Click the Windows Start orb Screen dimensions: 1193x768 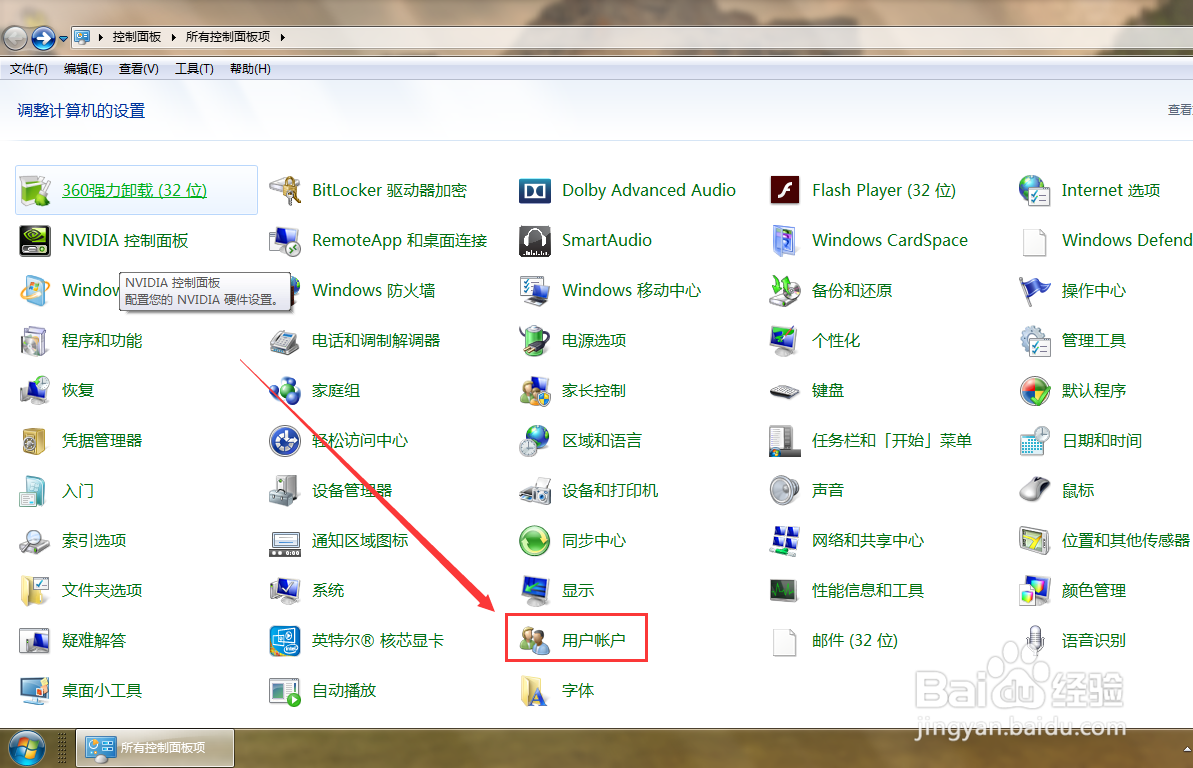pos(26,749)
